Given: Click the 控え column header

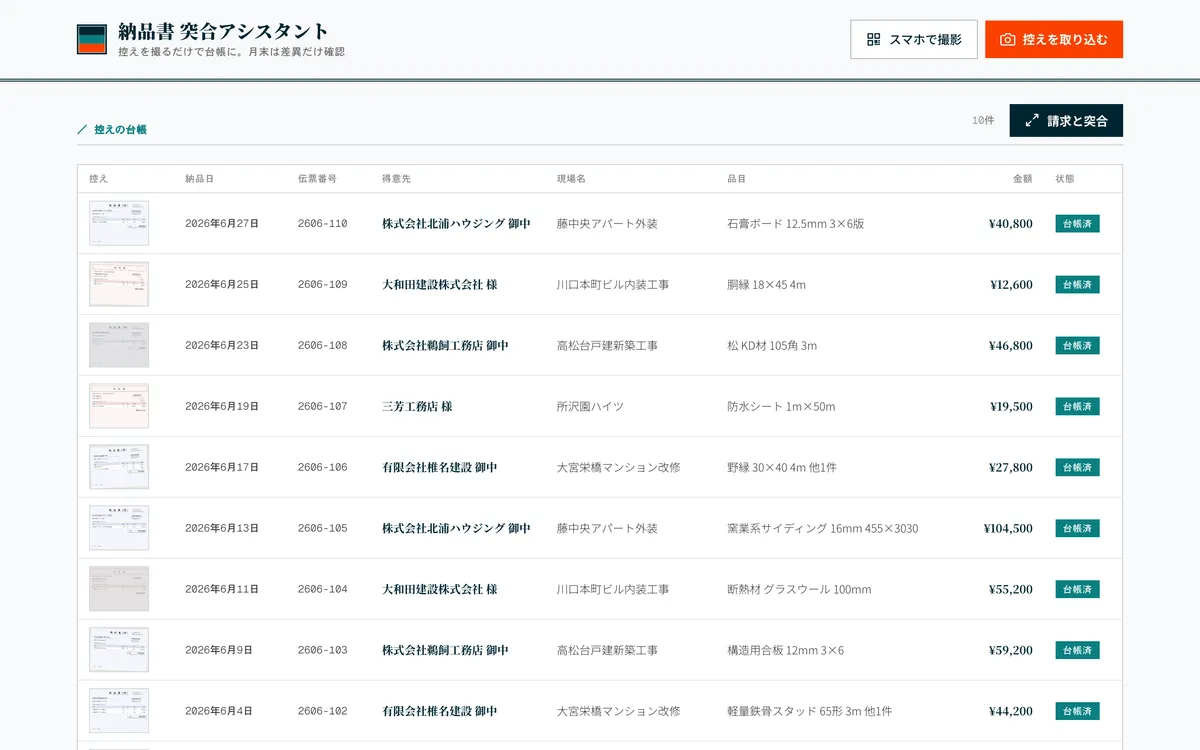Looking at the screenshot, I should [x=98, y=179].
